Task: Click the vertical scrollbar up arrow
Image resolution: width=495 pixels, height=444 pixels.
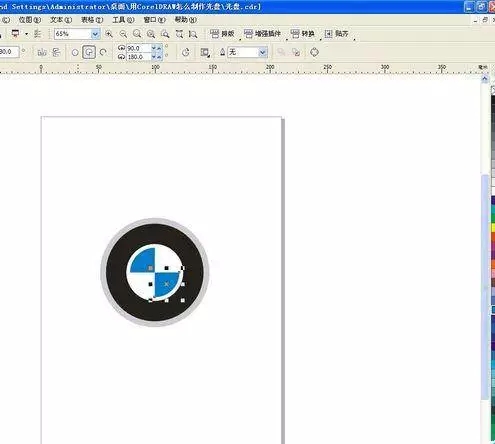Action: (485, 79)
